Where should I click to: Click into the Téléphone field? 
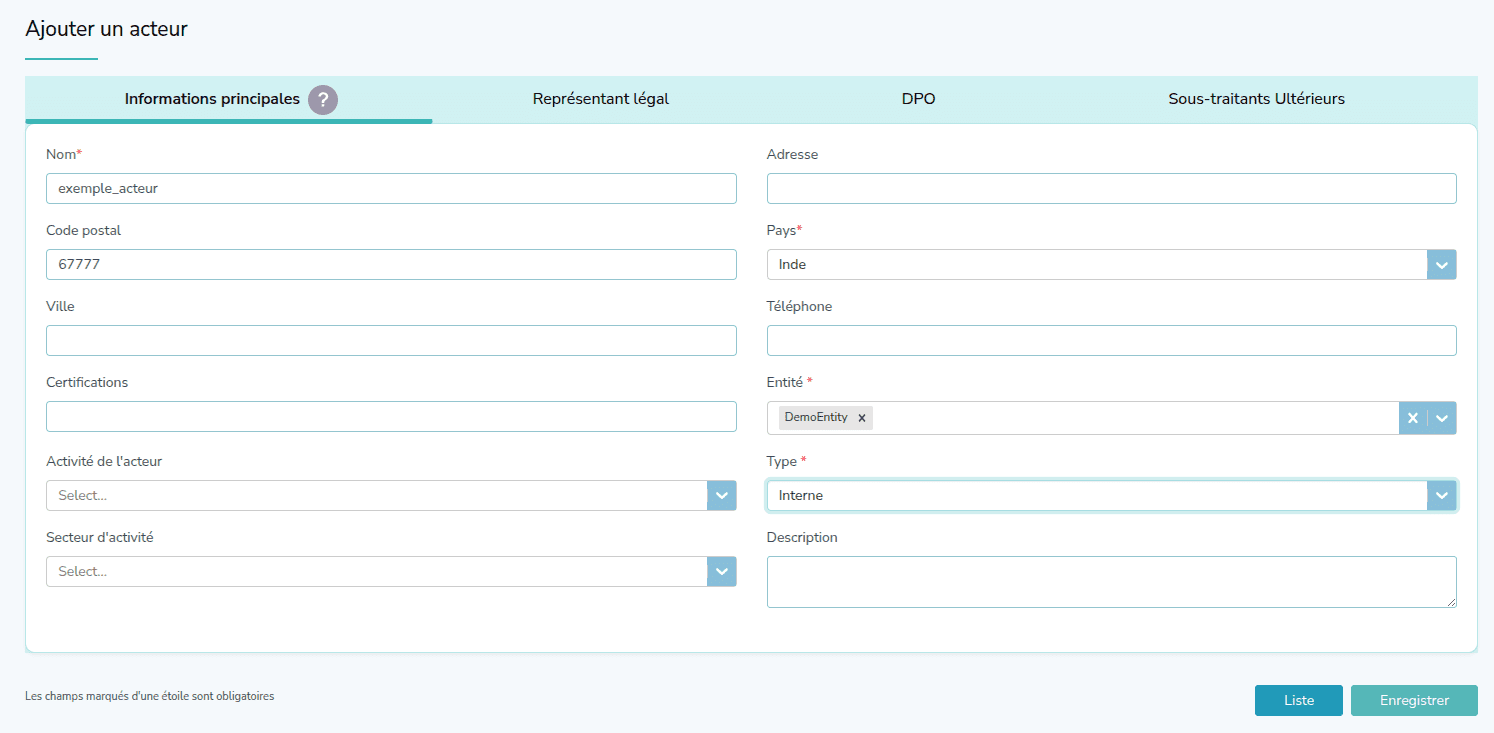[x=1111, y=340]
